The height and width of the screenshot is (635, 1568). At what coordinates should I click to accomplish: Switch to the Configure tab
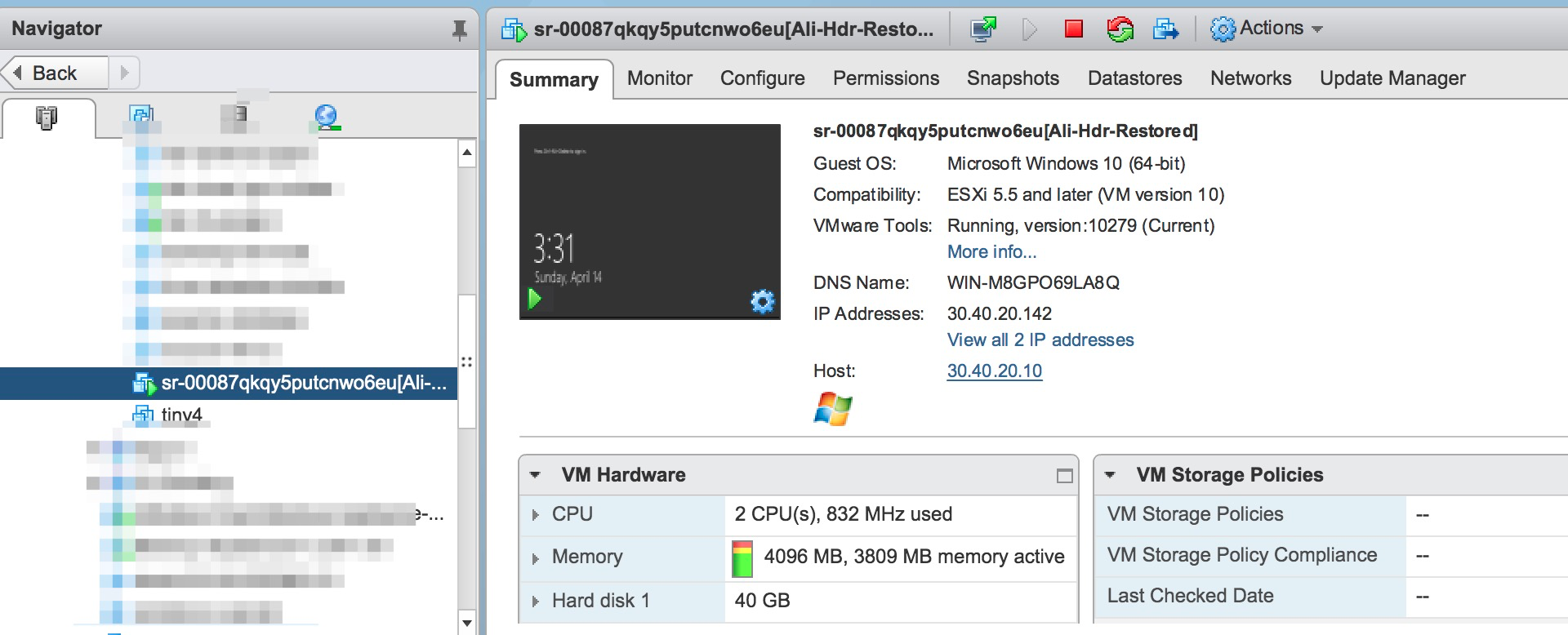pyautogui.click(x=763, y=78)
